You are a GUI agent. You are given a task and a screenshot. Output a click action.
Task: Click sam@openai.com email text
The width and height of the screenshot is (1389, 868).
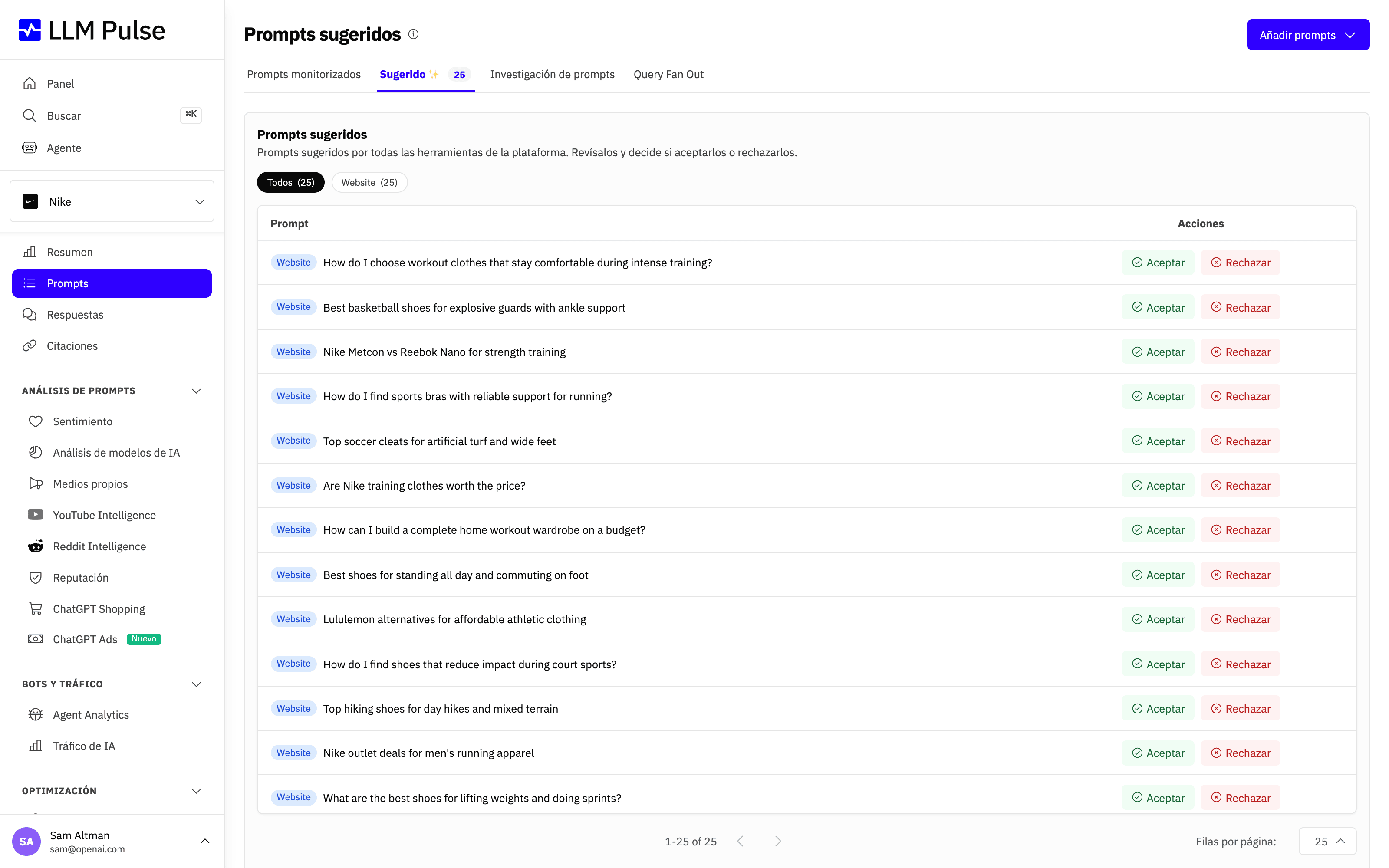pos(87,849)
